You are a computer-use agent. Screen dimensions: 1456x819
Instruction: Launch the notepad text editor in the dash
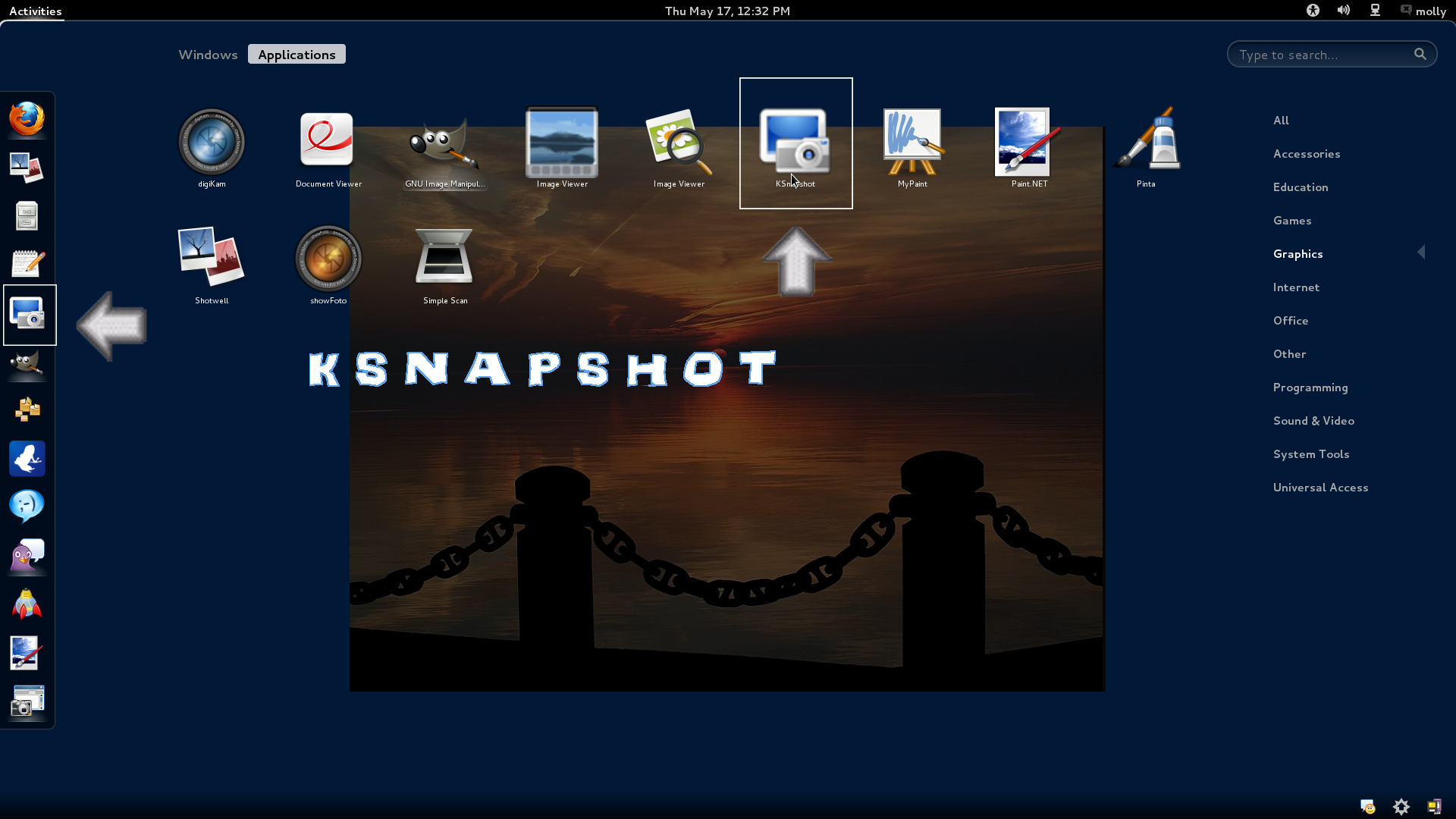click(28, 264)
